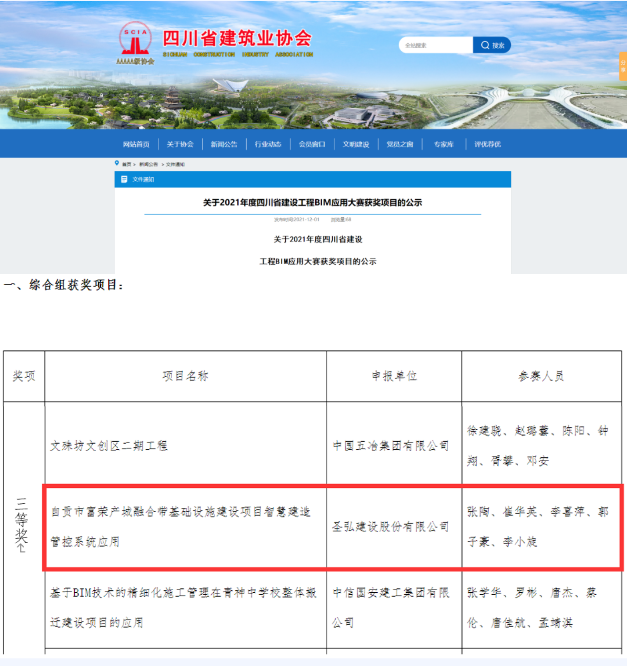This screenshot has width=627, height=666.
Task: Click the 首页 breadcrumb link
Action: [127, 163]
